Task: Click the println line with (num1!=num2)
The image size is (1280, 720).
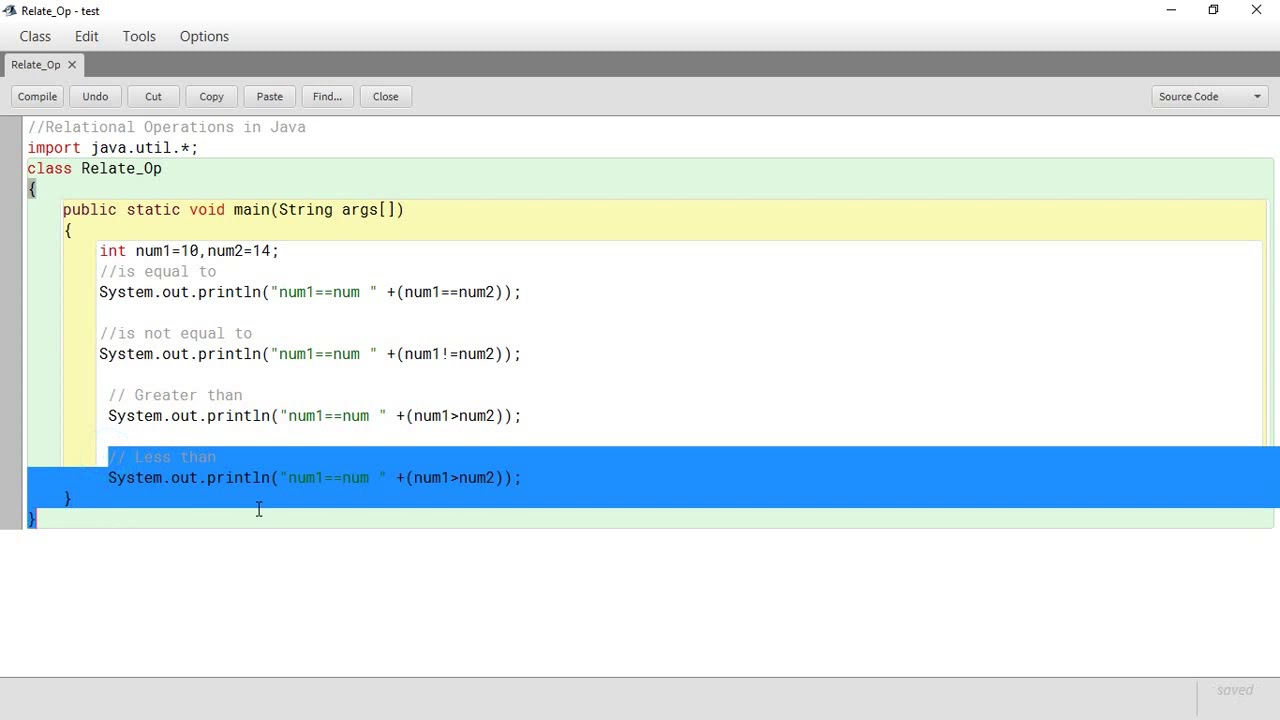Action: click(x=310, y=354)
